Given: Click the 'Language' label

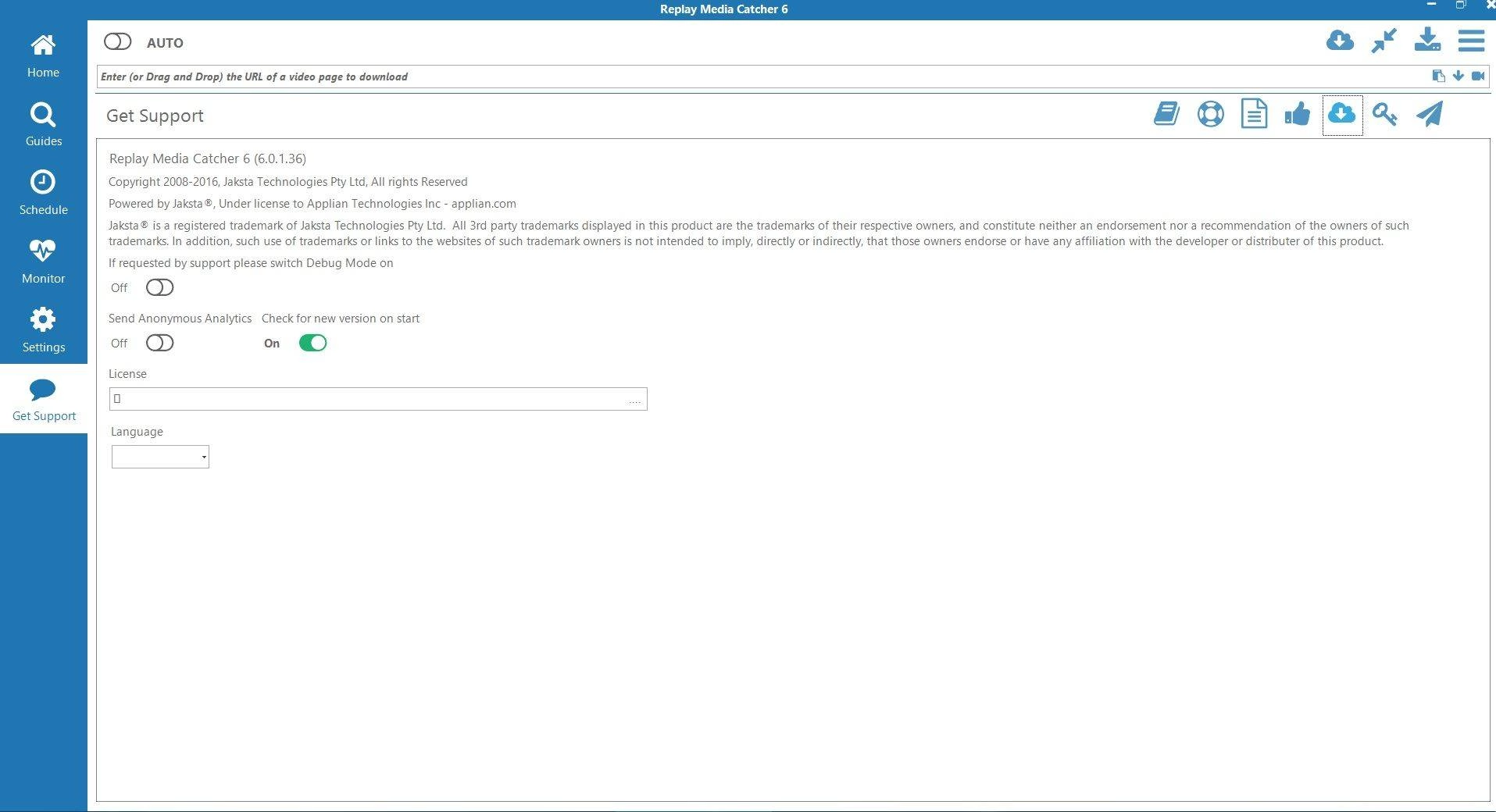Looking at the screenshot, I should (137, 432).
